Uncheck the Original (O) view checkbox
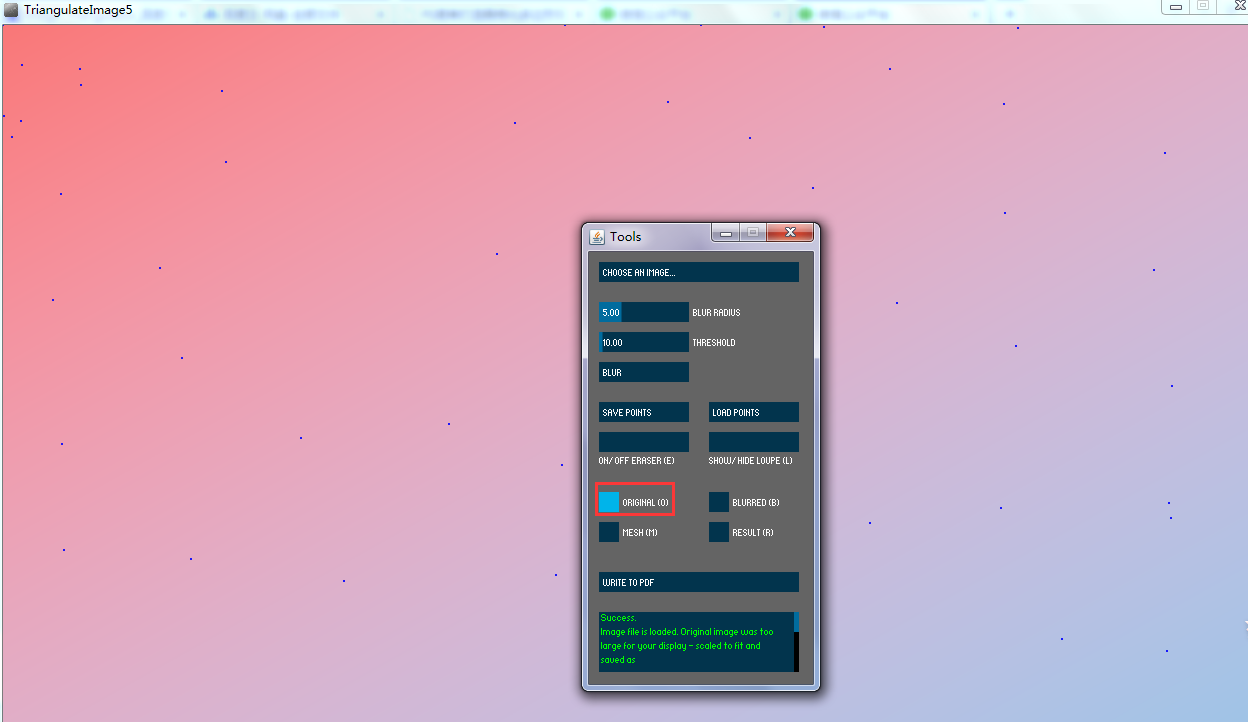The width and height of the screenshot is (1248, 722). click(x=609, y=502)
